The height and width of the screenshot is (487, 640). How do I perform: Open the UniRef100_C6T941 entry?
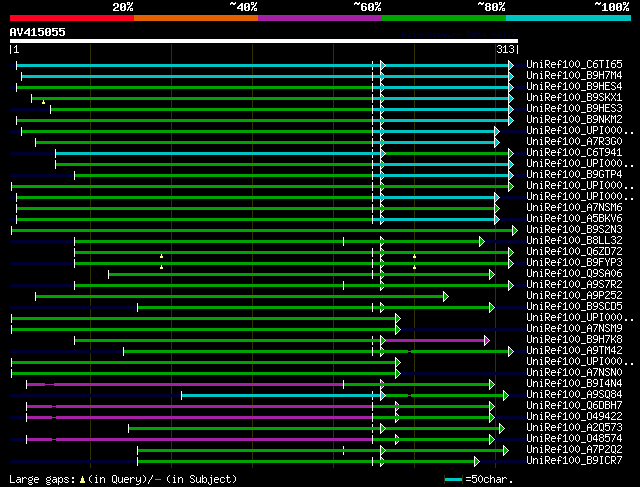[x=574, y=152]
